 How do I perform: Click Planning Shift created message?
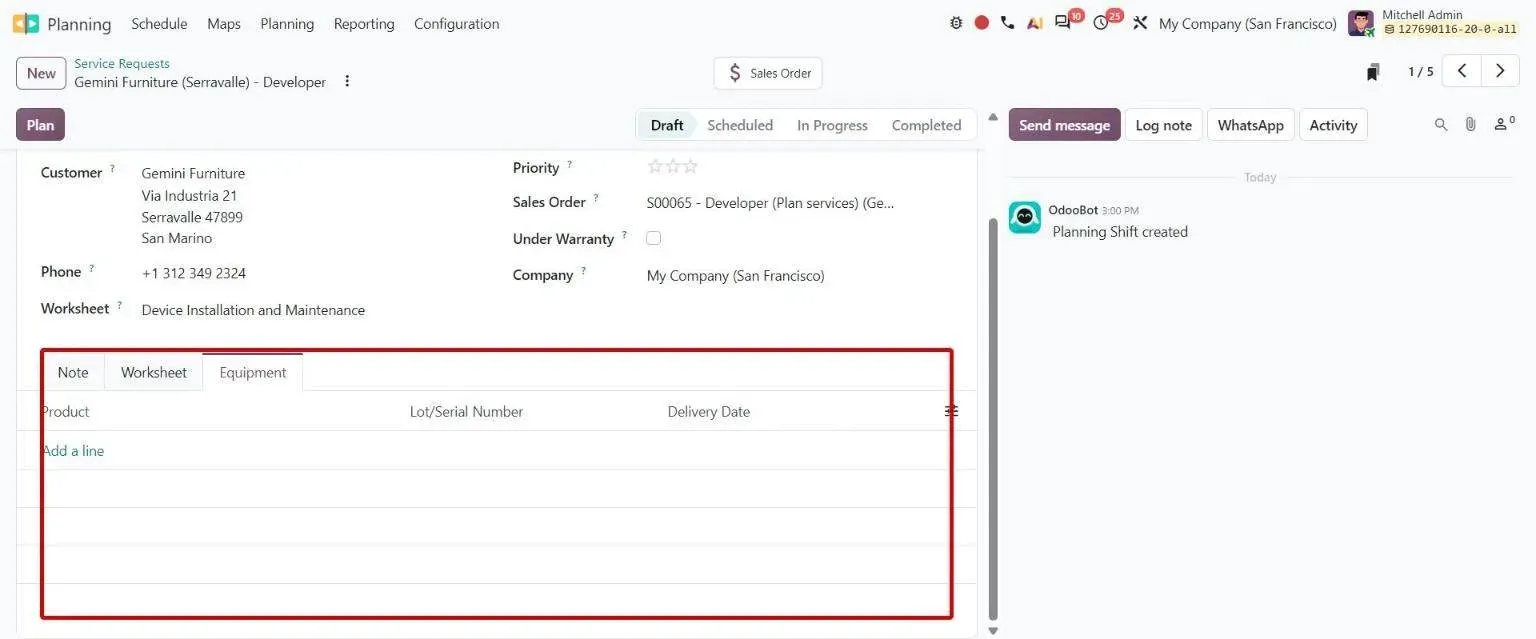[1120, 232]
